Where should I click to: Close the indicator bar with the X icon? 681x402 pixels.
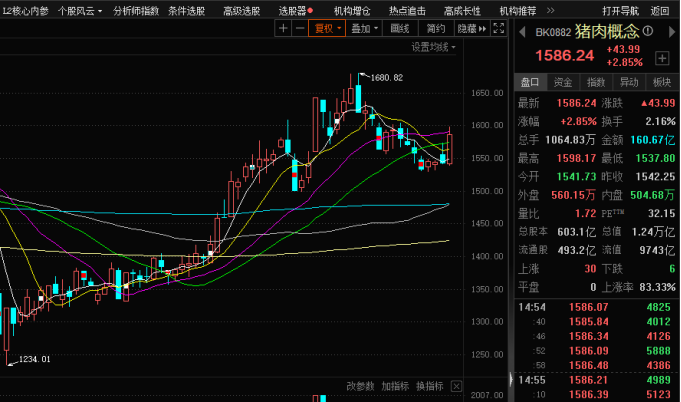pos(458,386)
